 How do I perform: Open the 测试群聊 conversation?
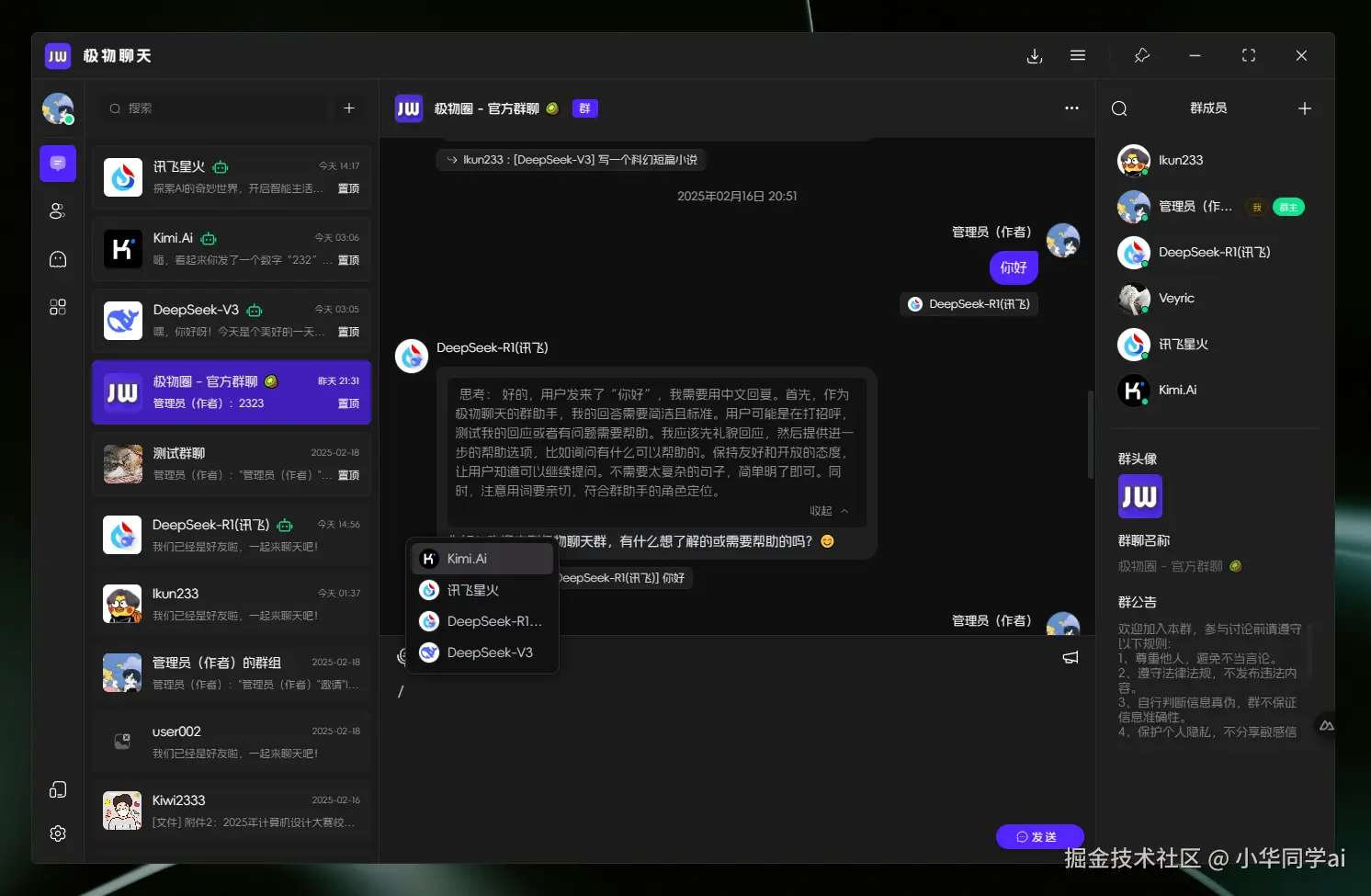point(232,464)
